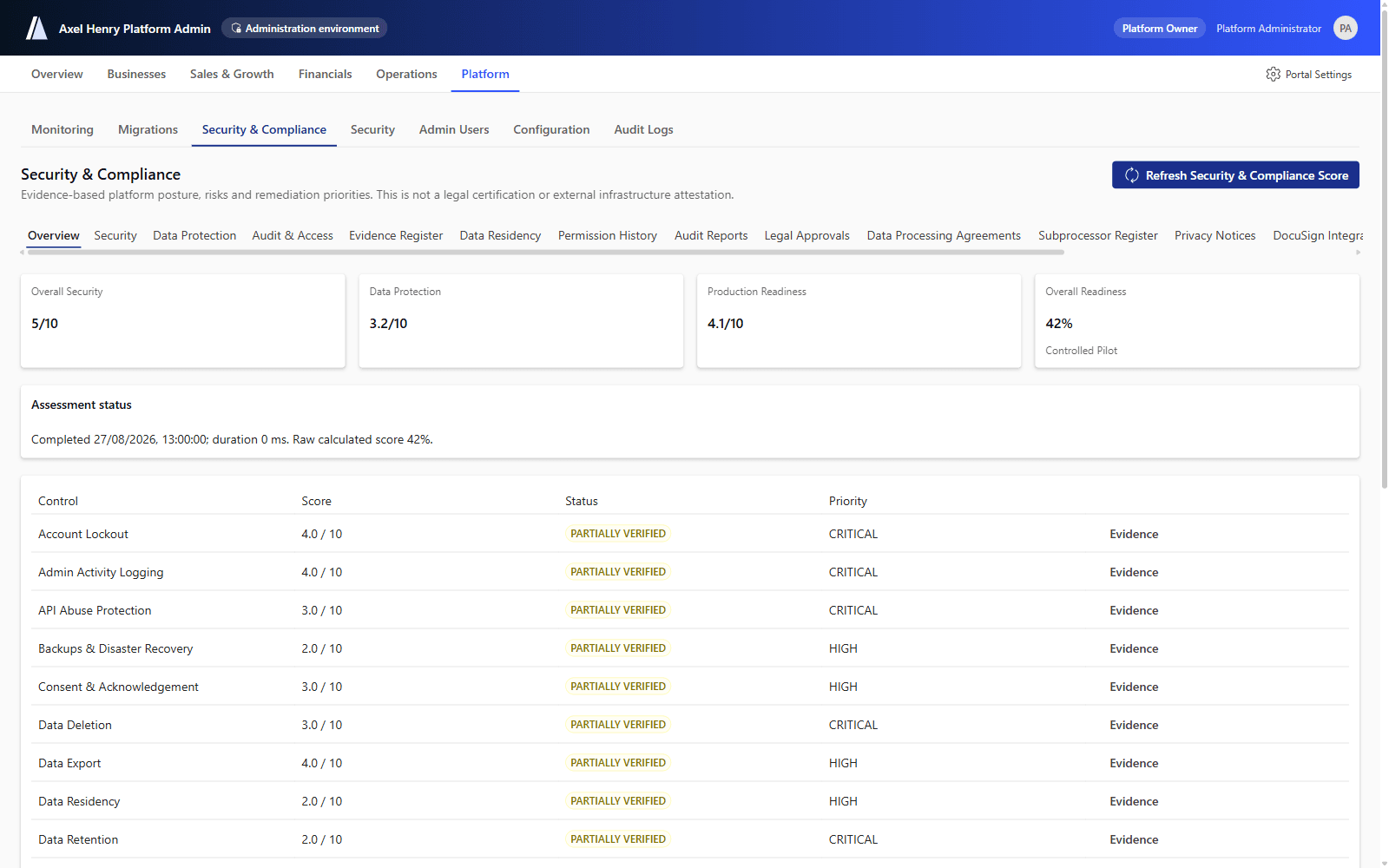1389x868 pixels.
Task: Open the Evidence Register tab
Action: (396, 236)
